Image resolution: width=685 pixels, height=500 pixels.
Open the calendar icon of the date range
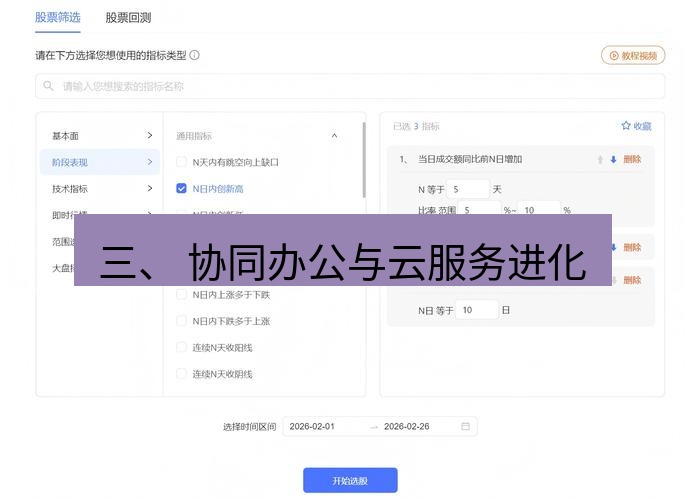click(466, 426)
